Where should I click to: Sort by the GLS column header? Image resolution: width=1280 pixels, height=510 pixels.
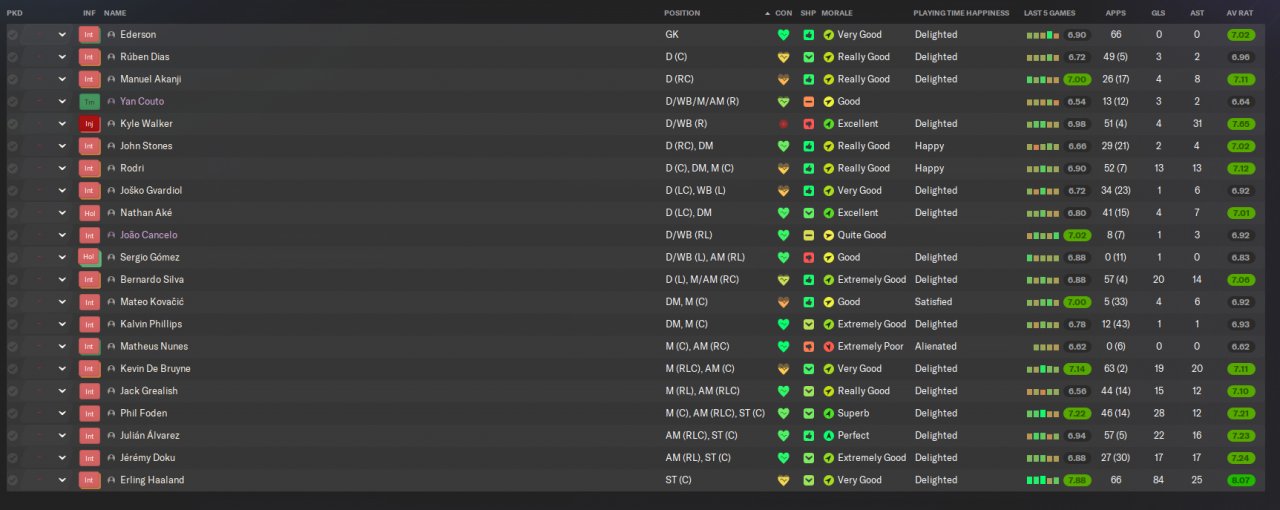coord(1158,13)
